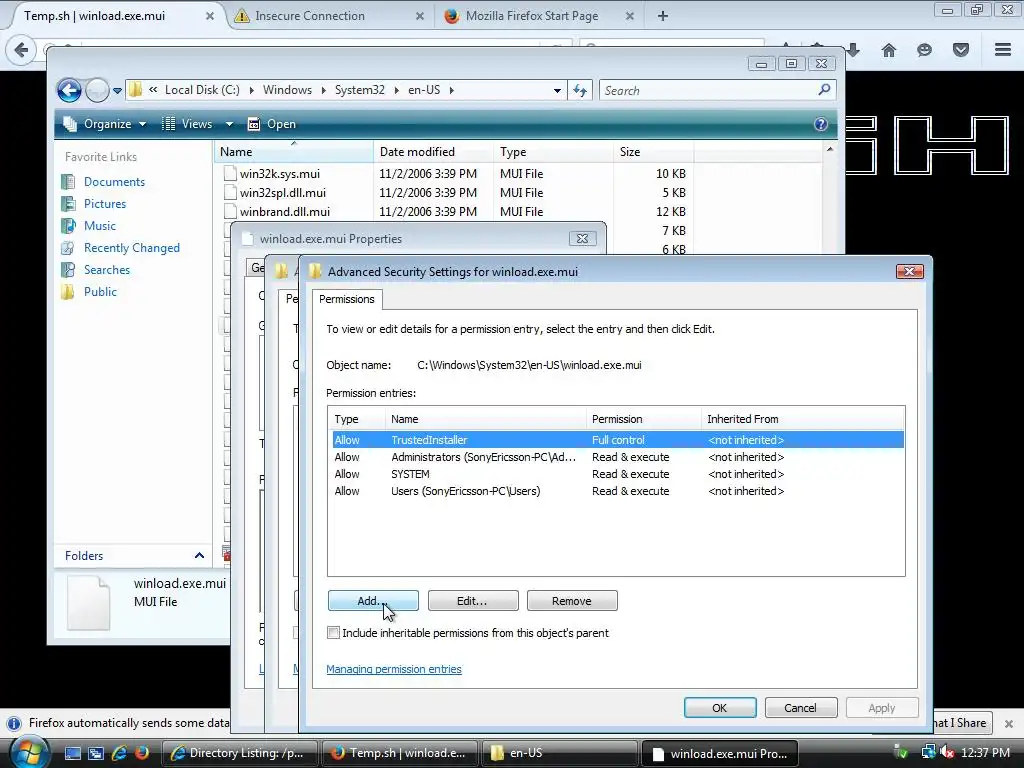Image resolution: width=1024 pixels, height=768 pixels.
Task: Select file win32k.sys.mui
Action: point(280,174)
